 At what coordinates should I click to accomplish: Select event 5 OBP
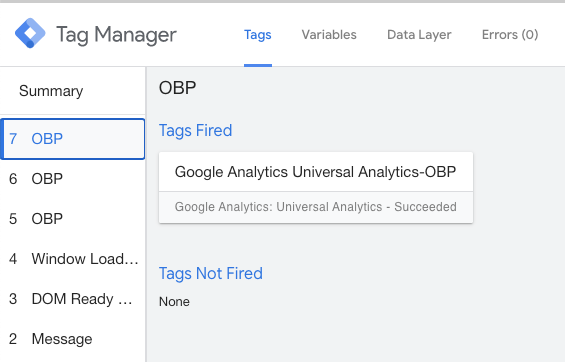click(73, 219)
